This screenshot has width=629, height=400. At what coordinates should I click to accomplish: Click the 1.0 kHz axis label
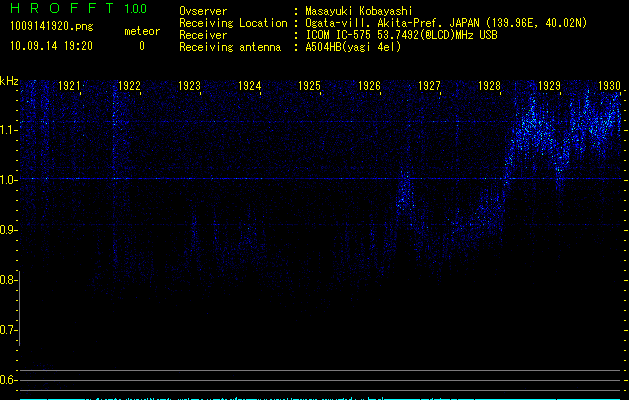point(8,180)
